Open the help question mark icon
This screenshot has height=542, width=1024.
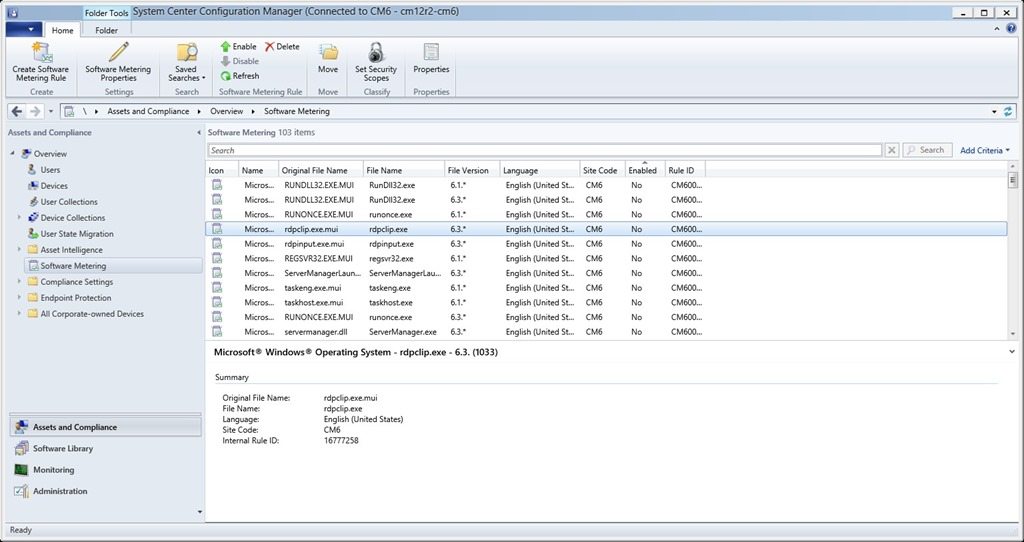point(1011,29)
